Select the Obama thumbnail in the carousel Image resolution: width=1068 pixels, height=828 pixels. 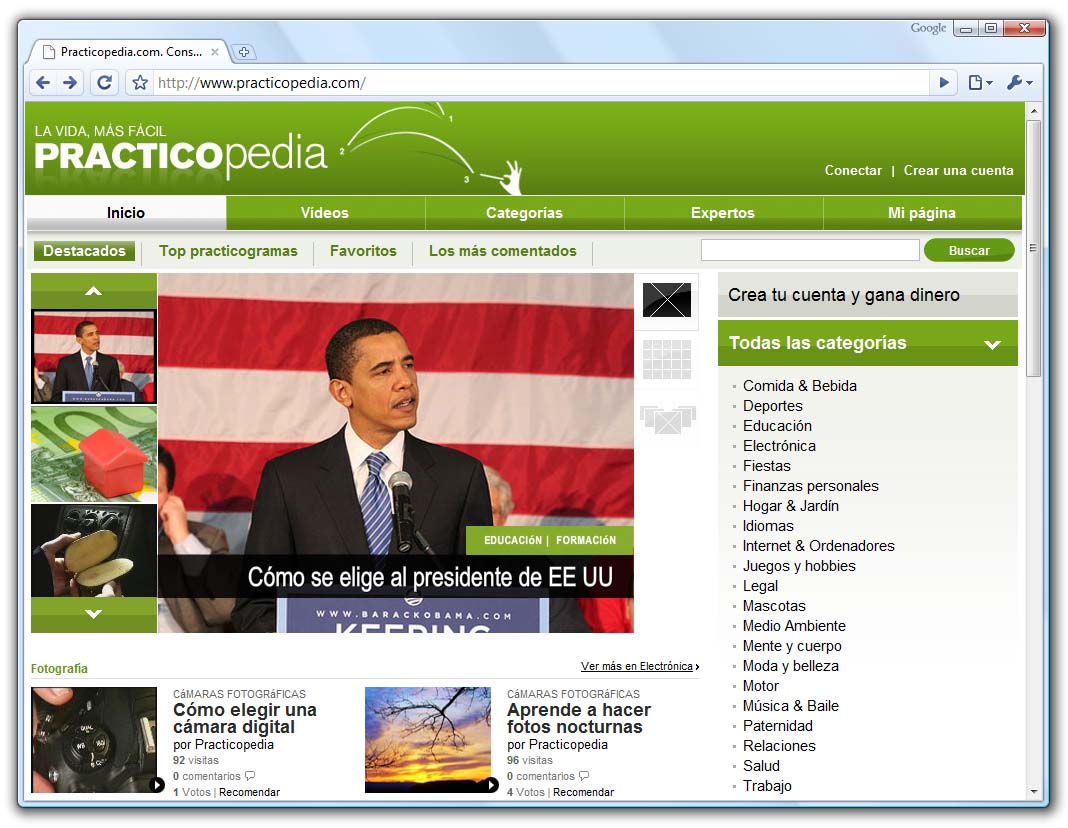click(94, 357)
